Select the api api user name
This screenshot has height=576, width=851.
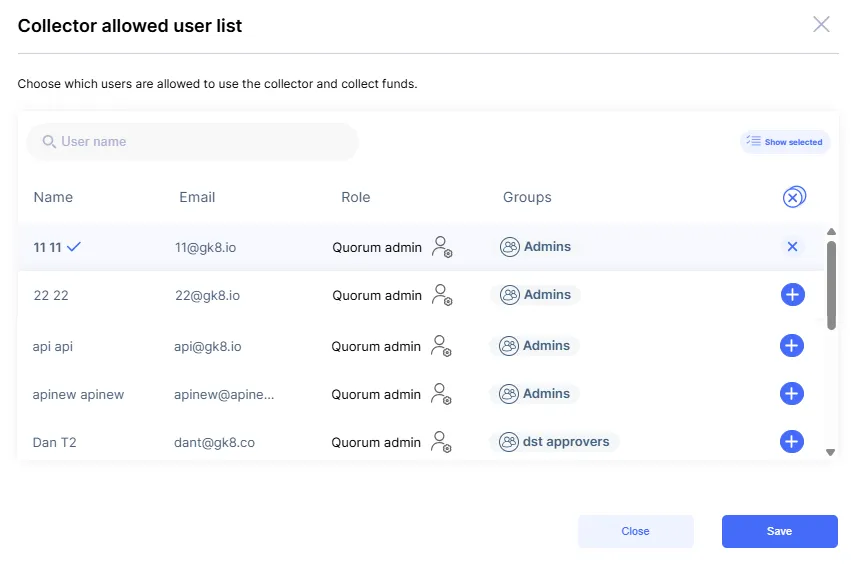[53, 347]
